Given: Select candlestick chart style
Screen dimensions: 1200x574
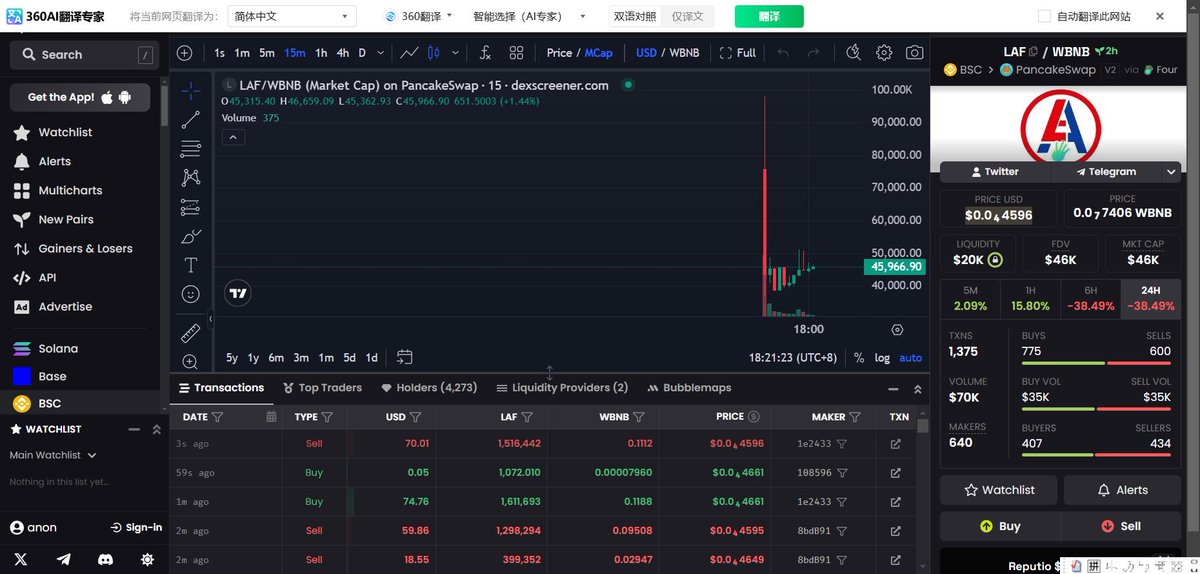Looking at the screenshot, I should pyautogui.click(x=434, y=53).
